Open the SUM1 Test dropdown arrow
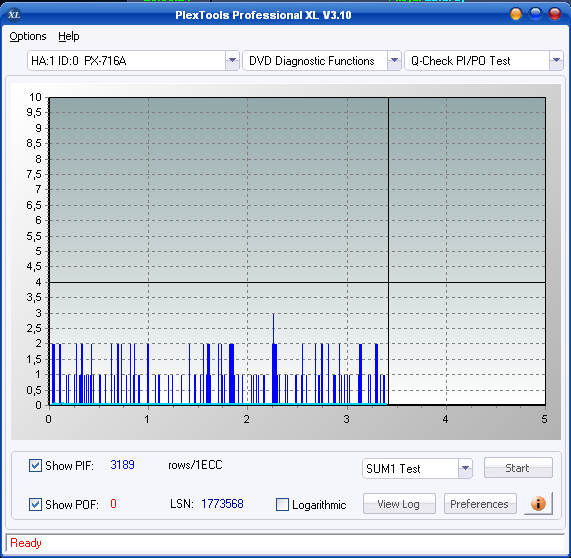The image size is (571, 558). pos(465,468)
